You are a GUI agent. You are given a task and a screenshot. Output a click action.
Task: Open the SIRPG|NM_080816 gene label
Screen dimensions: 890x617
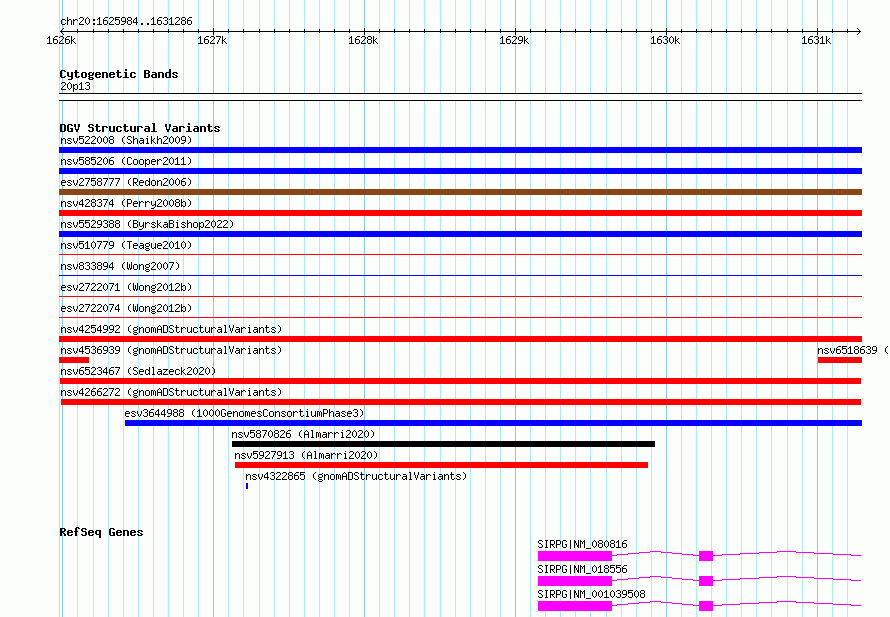582,544
